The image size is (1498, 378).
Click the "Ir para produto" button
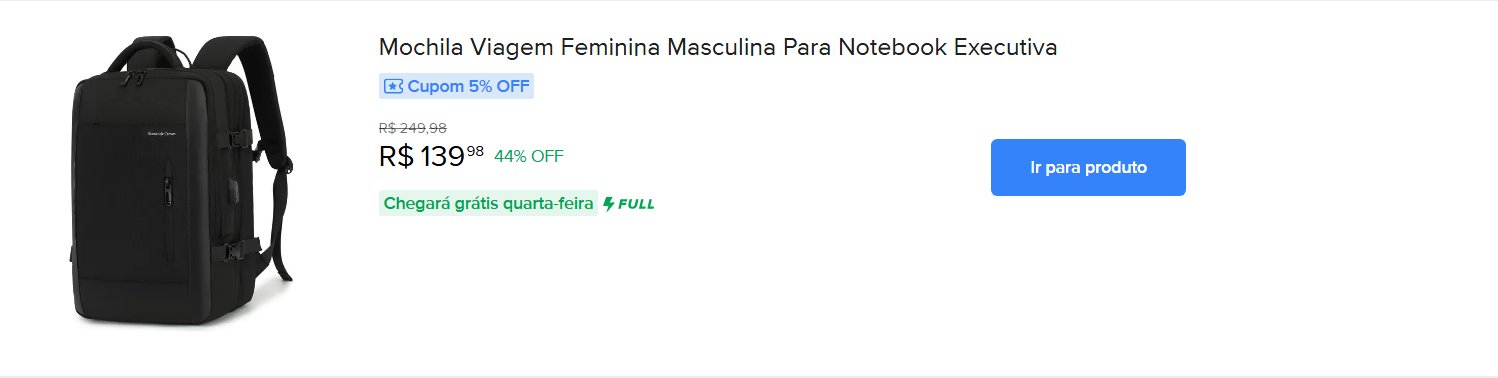click(1088, 167)
